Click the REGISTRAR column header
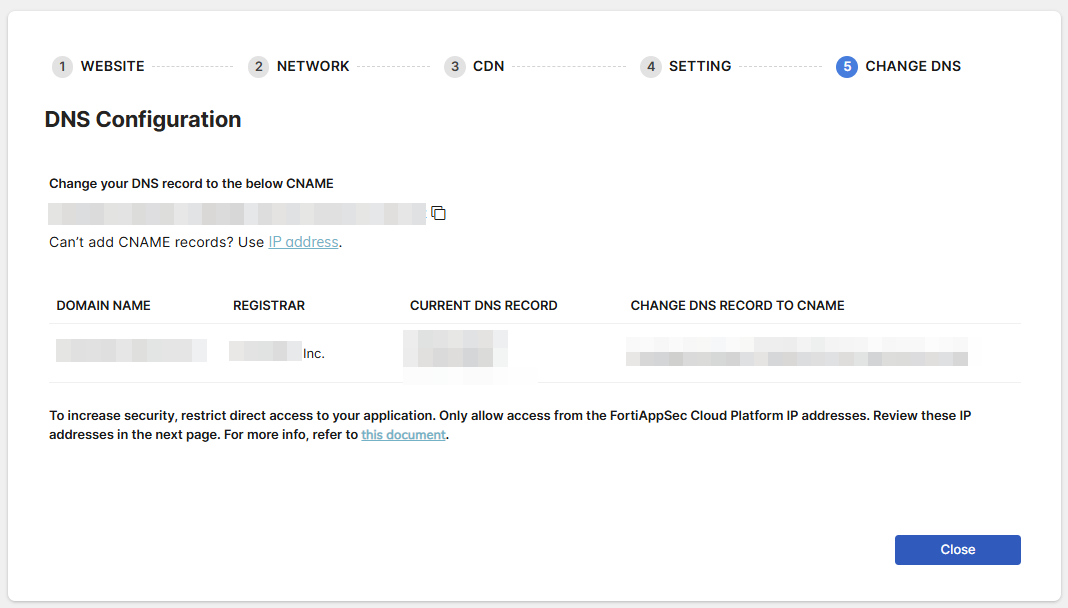Screen dimensions: 1068x608 point(269,306)
